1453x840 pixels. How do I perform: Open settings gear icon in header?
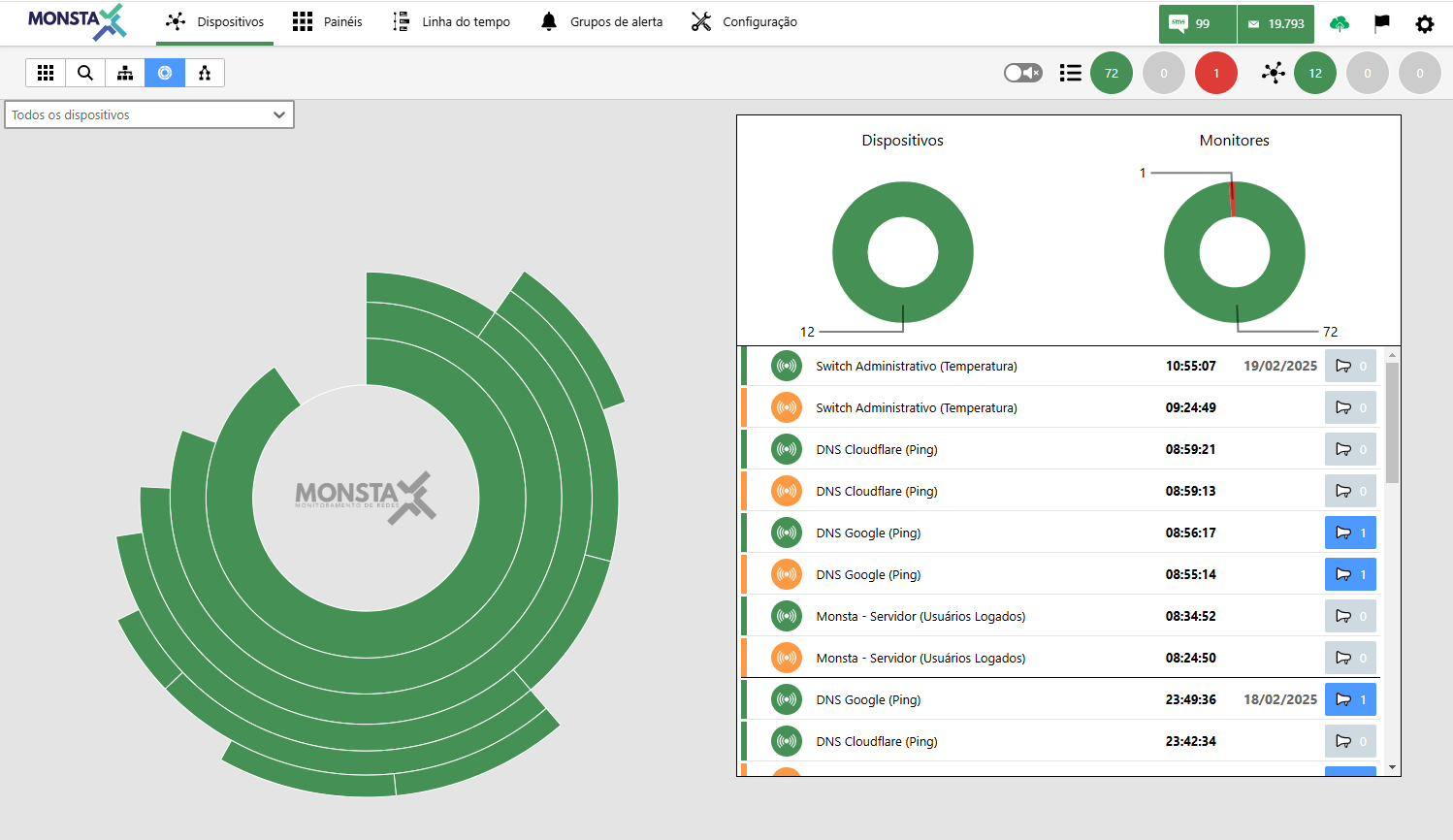[x=1425, y=24]
